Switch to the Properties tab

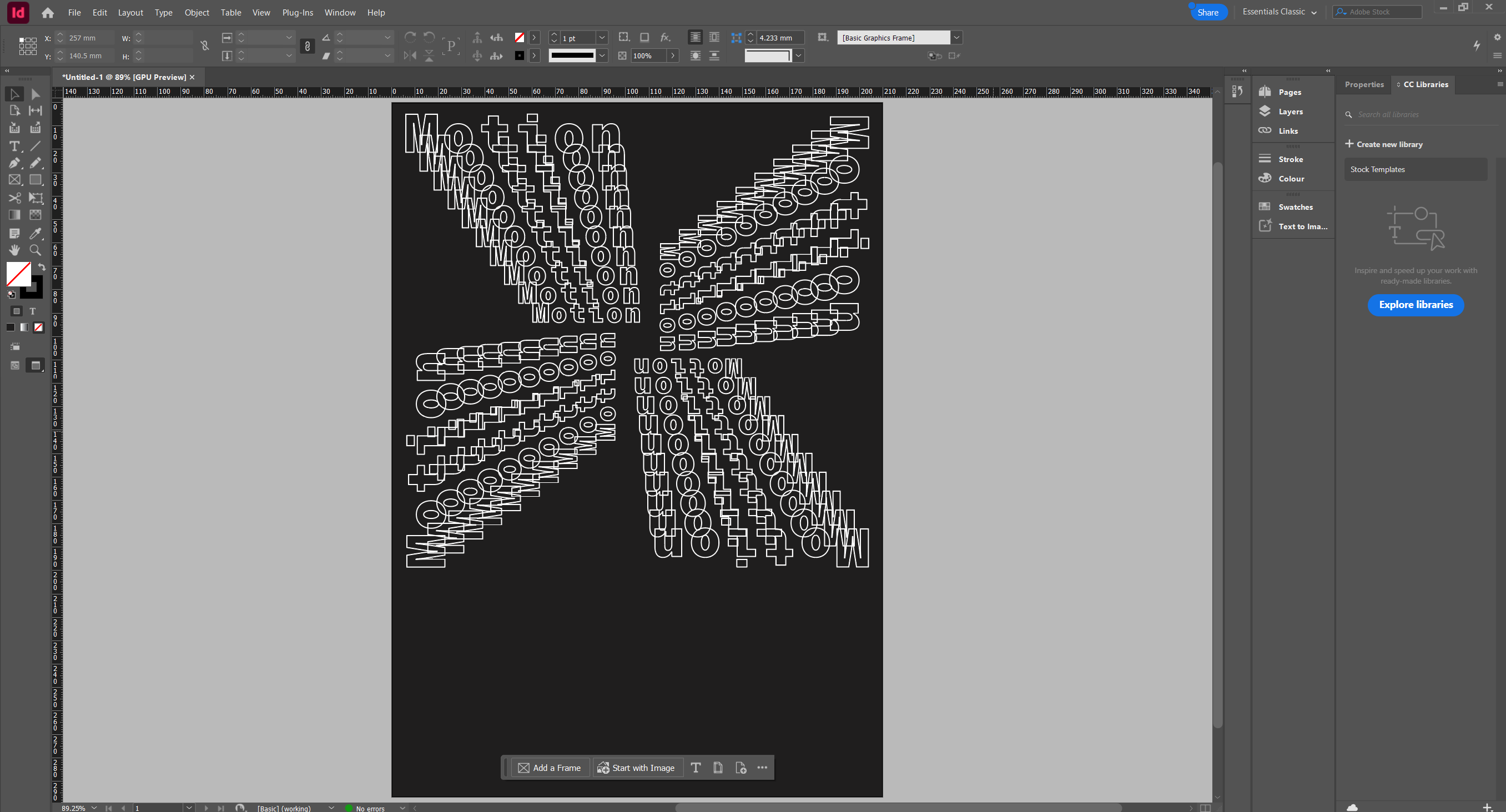(1364, 84)
